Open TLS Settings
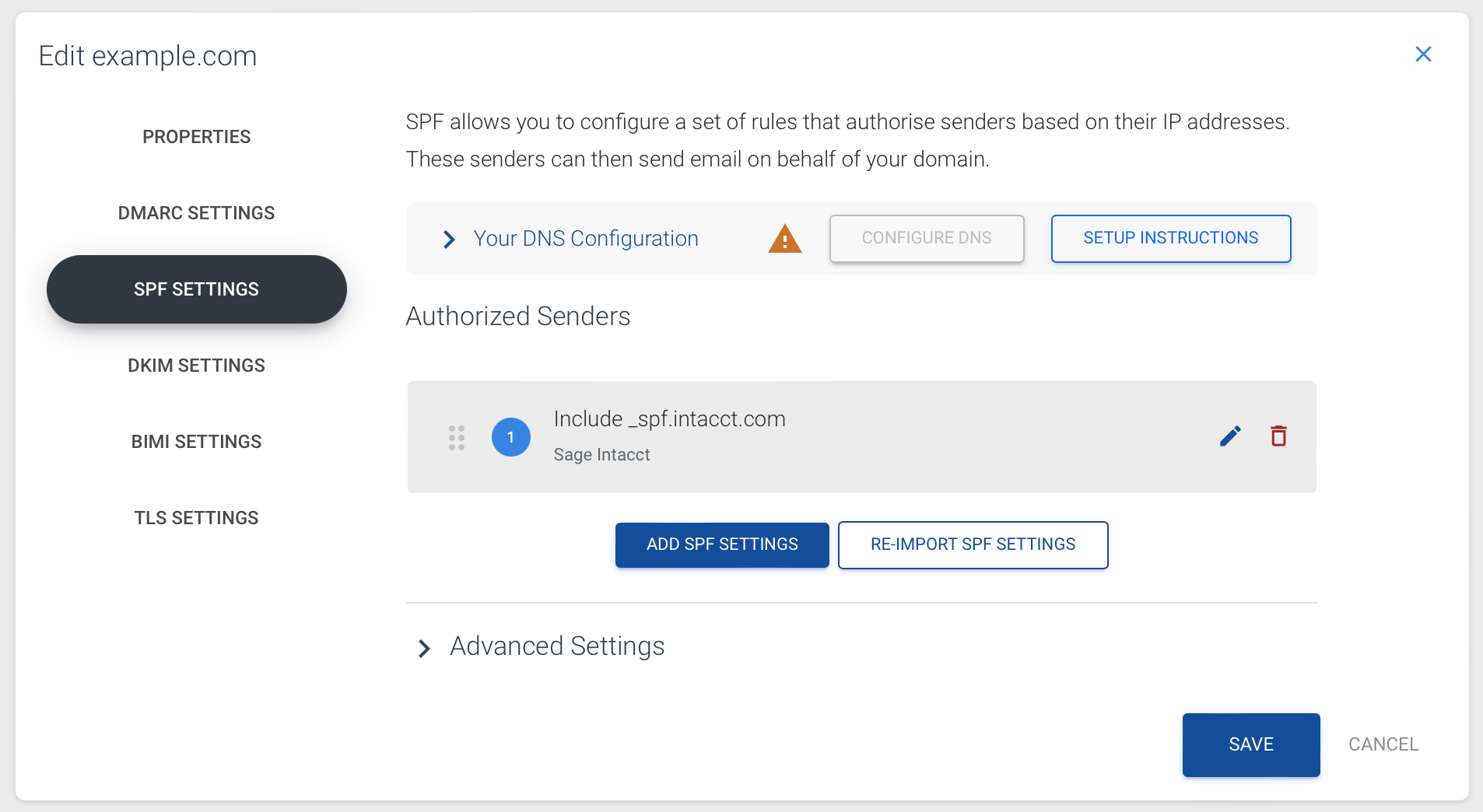 (x=196, y=517)
